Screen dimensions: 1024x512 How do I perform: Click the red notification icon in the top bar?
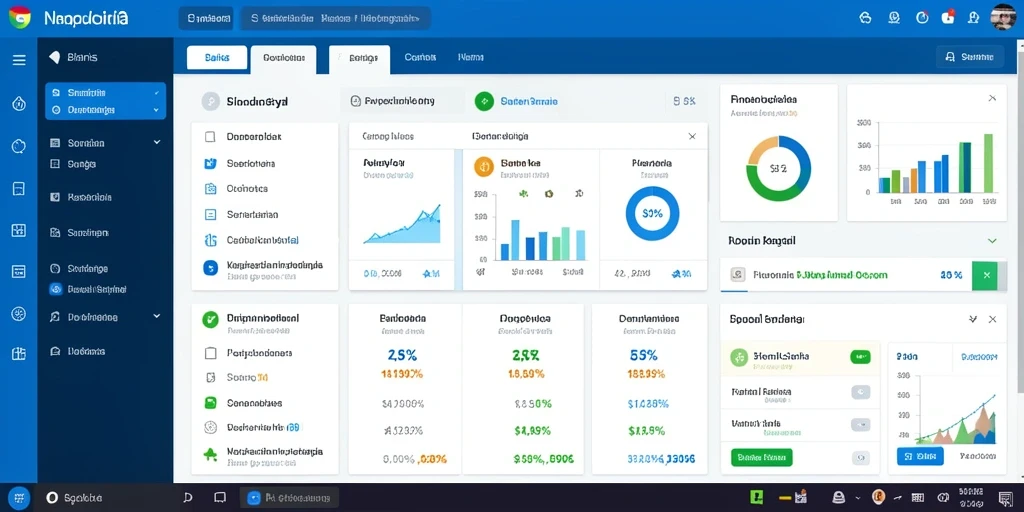point(948,18)
